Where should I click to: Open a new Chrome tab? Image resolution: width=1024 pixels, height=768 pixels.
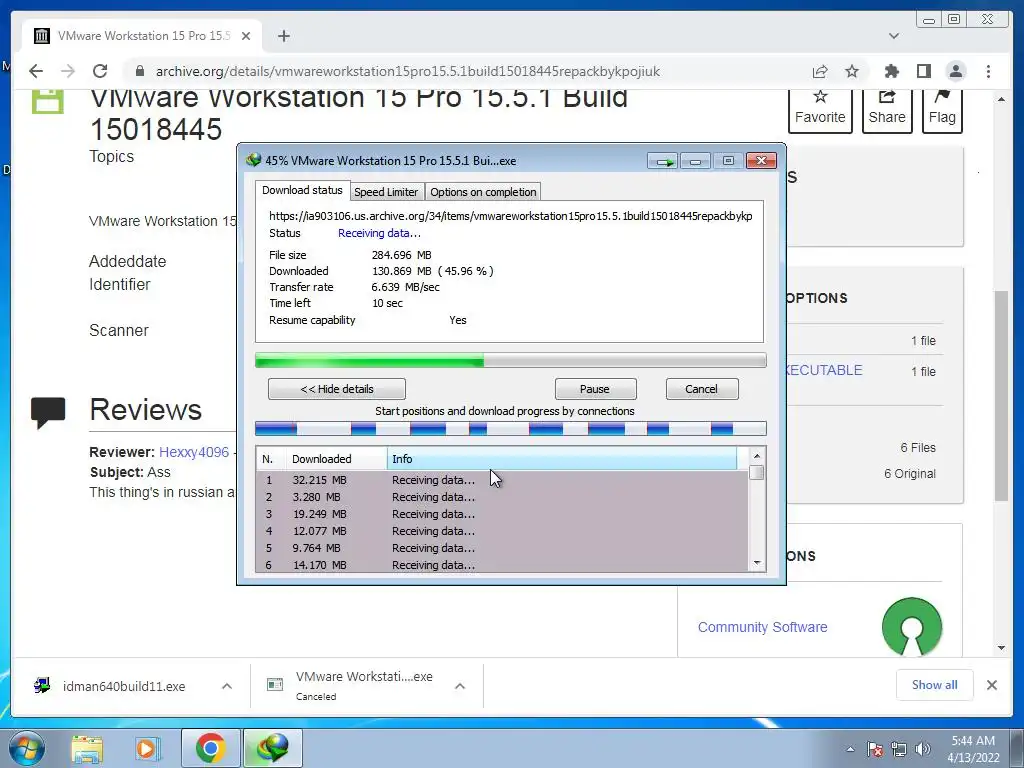(283, 36)
